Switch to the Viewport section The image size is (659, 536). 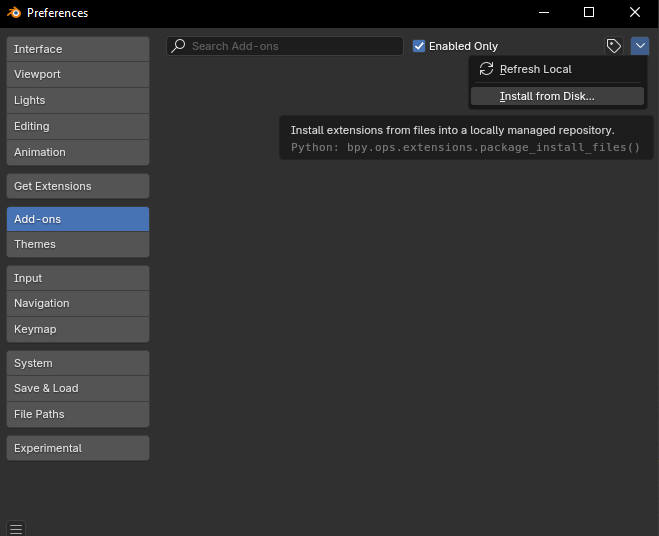point(78,74)
